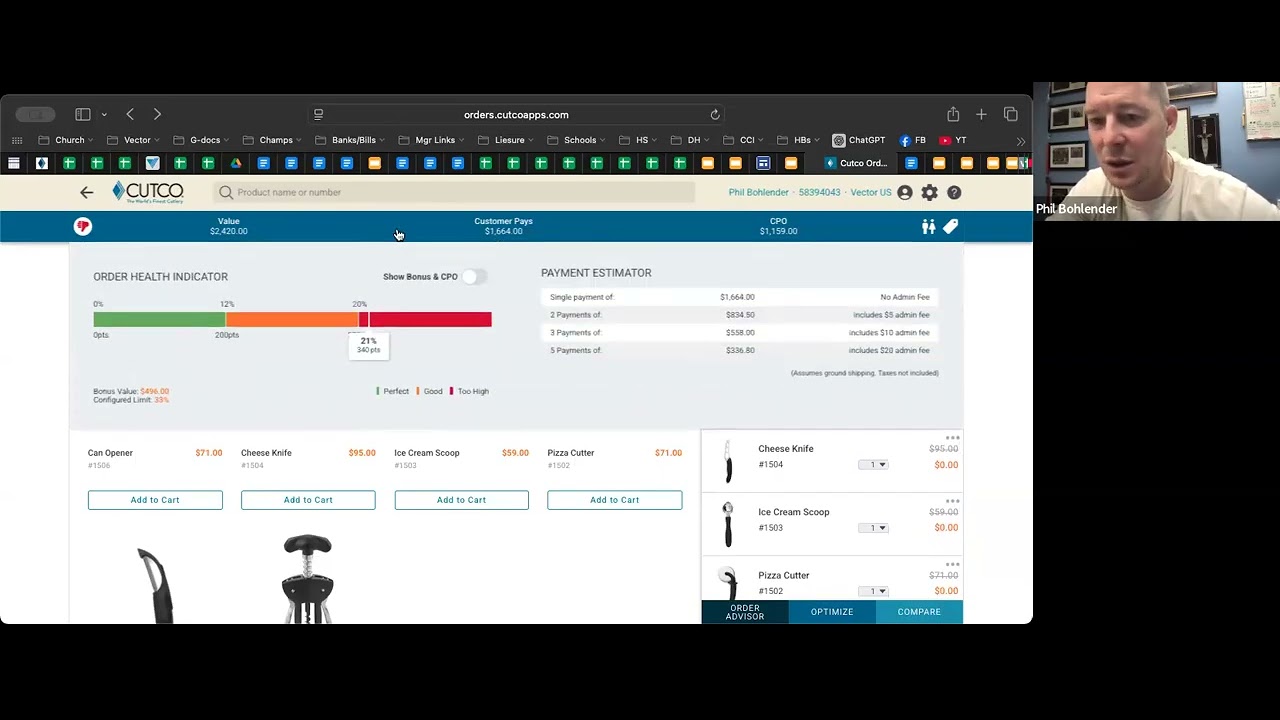Reload the page in Safari
The height and width of the screenshot is (720, 1280).
pos(715,115)
